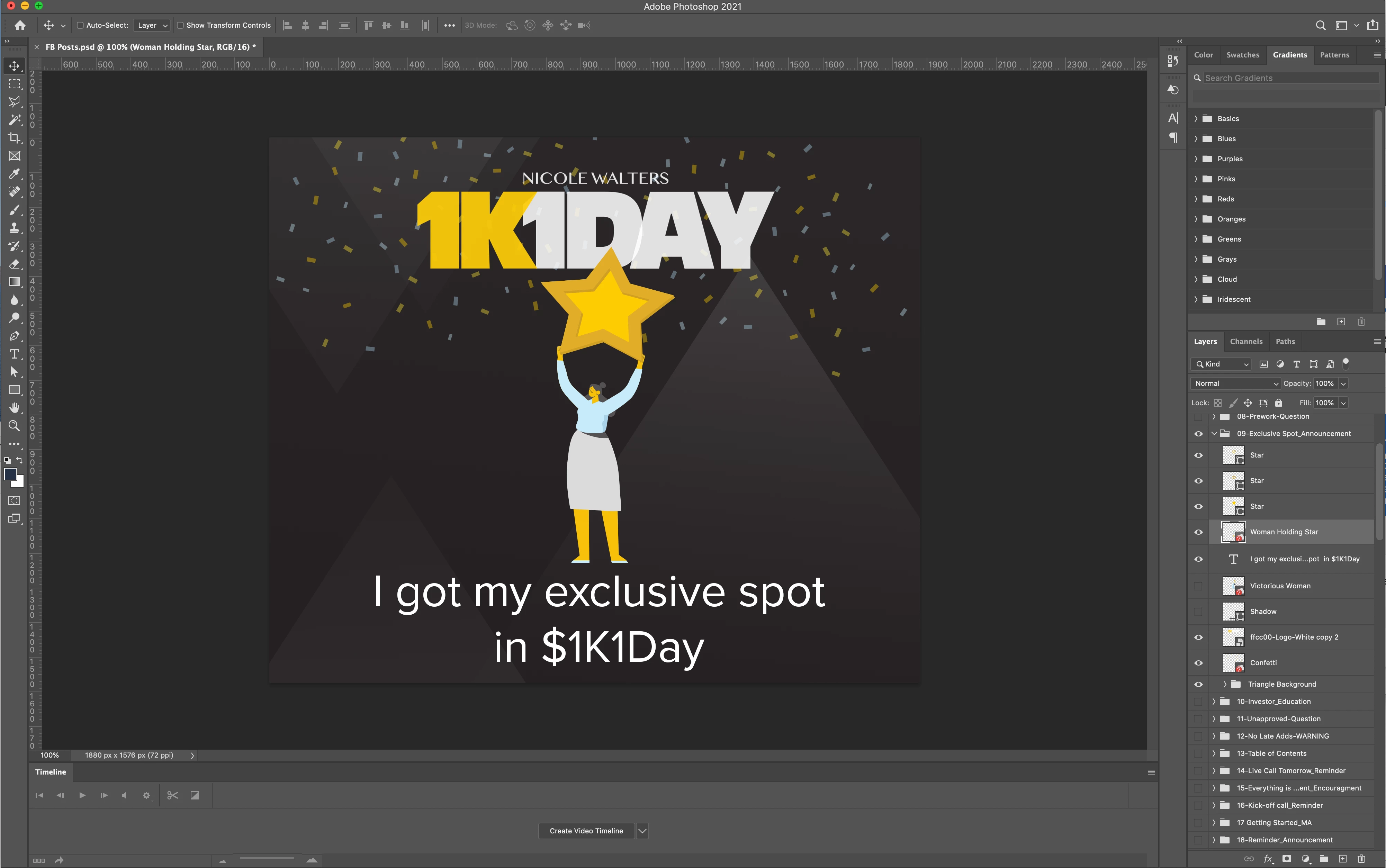1386x868 pixels.
Task: Enable the Auto-Select checkbox
Action: (x=80, y=25)
